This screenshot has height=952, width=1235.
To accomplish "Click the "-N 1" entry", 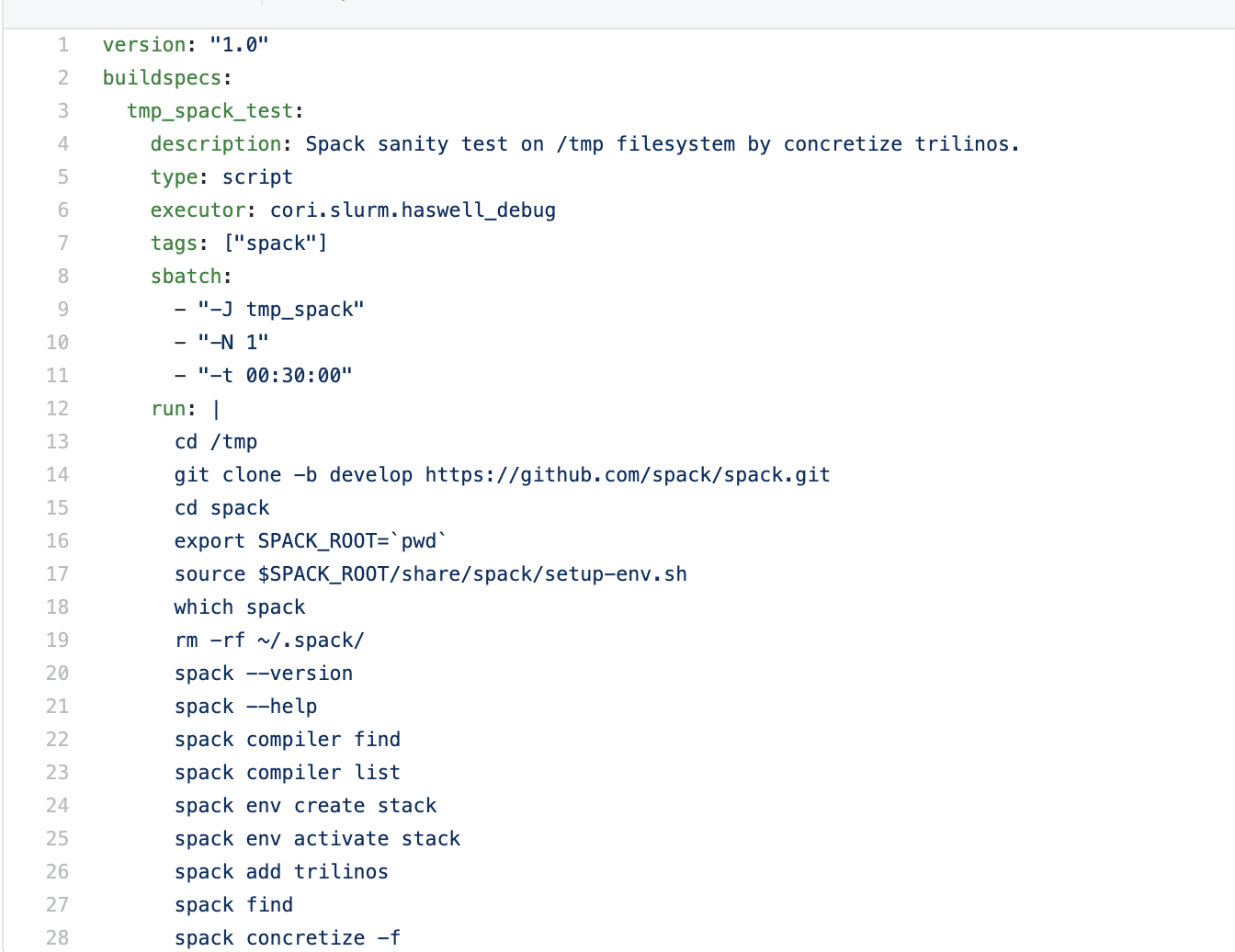I will click(x=221, y=342).
